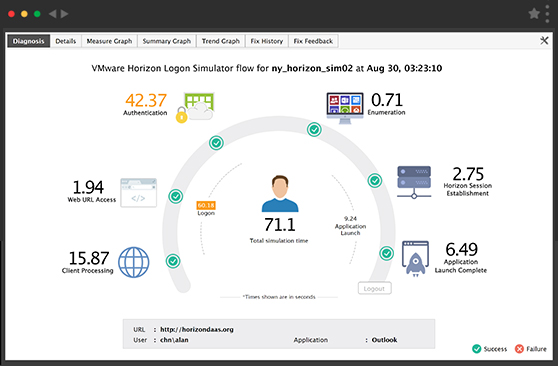The image size is (558, 366).
Task: Select the checkmark beside Horizon Session Establishment
Action: click(x=375, y=181)
